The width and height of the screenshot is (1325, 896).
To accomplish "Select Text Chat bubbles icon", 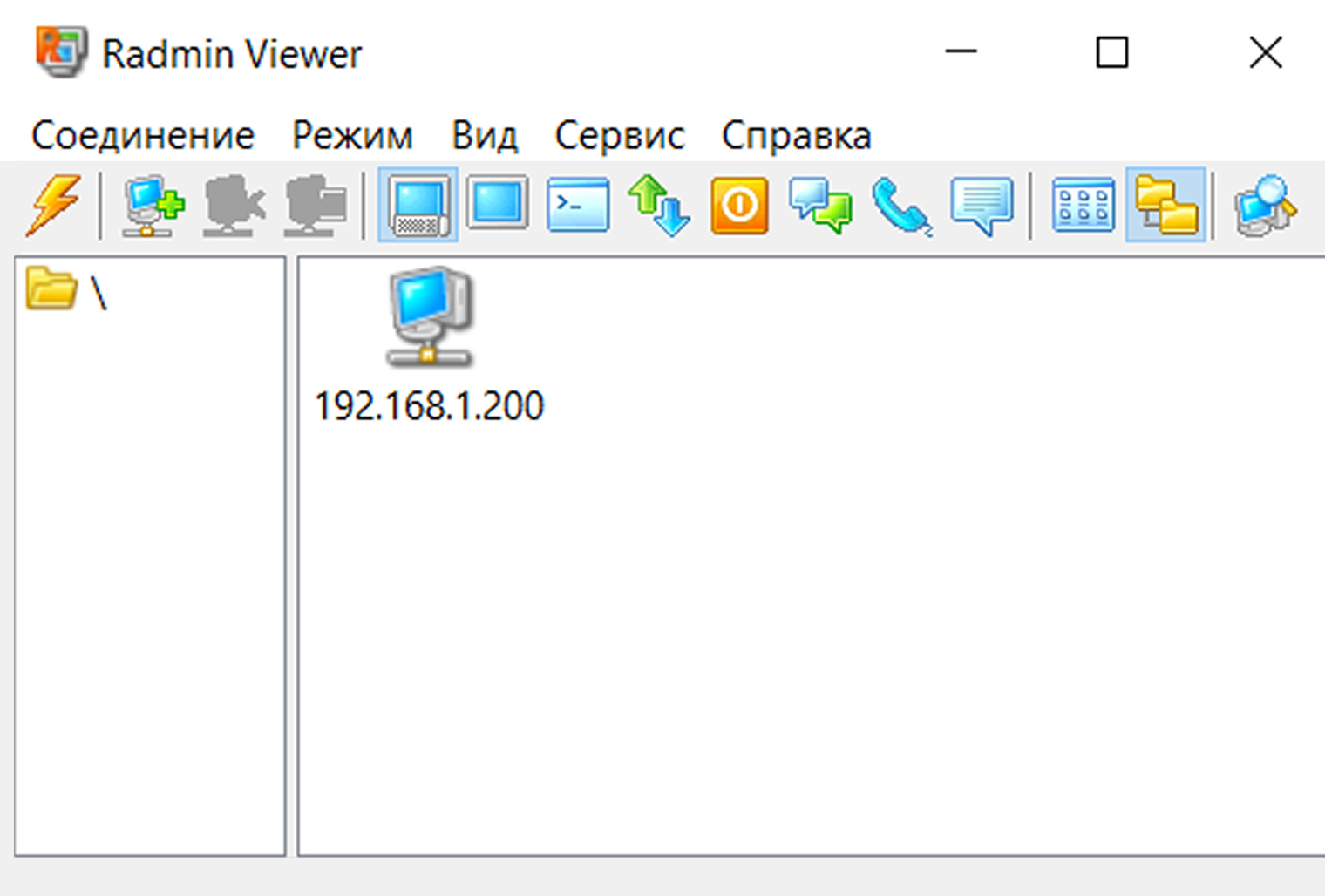I will (820, 206).
